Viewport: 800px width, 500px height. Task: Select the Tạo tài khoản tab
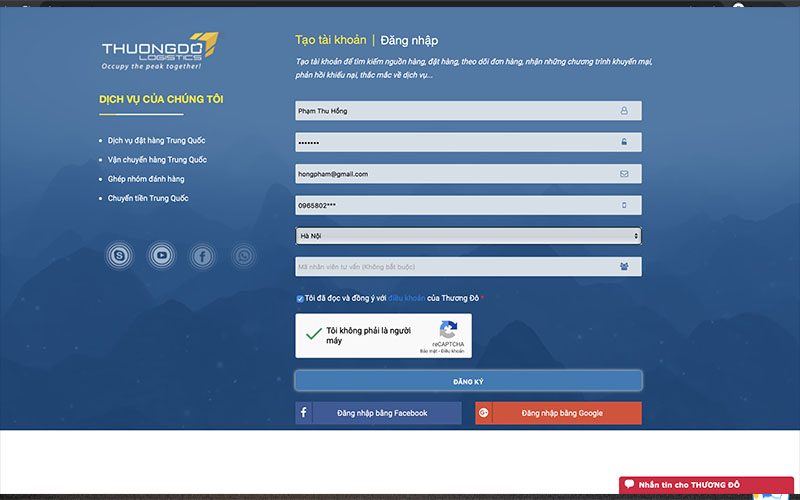pyautogui.click(x=331, y=40)
